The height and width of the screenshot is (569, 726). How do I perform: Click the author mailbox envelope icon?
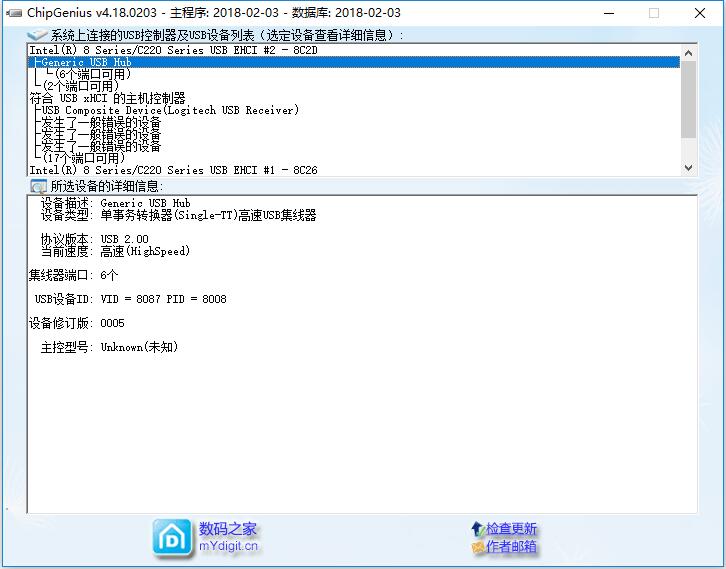click(x=478, y=547)
